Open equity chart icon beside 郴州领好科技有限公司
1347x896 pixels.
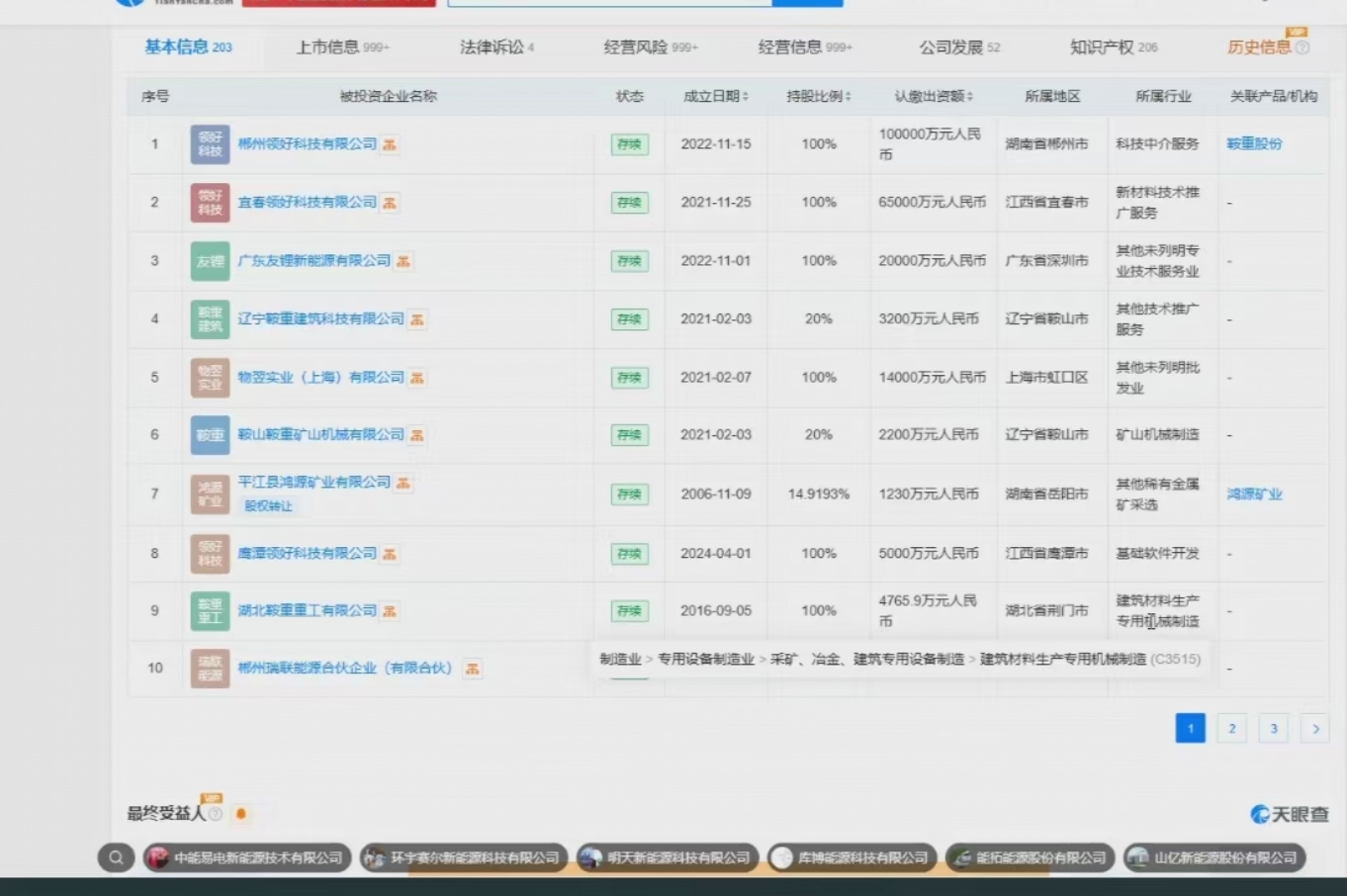pos(390,145)
